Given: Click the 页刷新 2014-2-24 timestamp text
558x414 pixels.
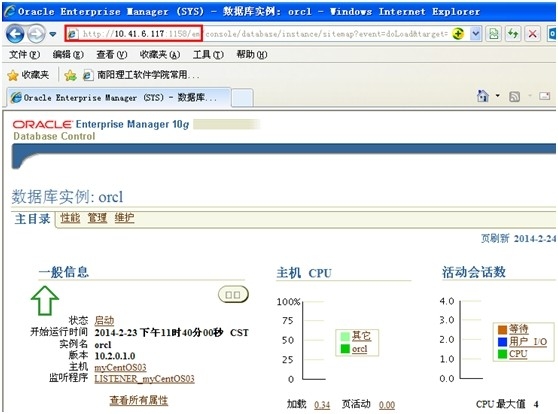Looking at the screenshot, I should [x=518, y=238].
